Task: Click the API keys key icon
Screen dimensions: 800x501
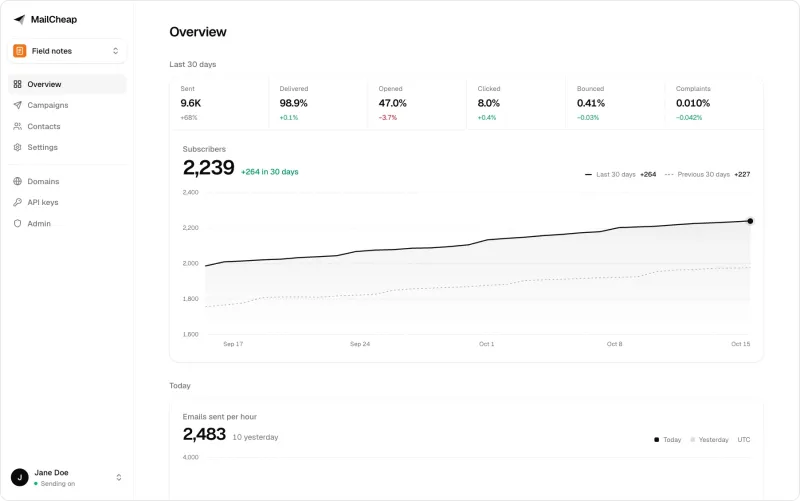Action: click(17, 202)
